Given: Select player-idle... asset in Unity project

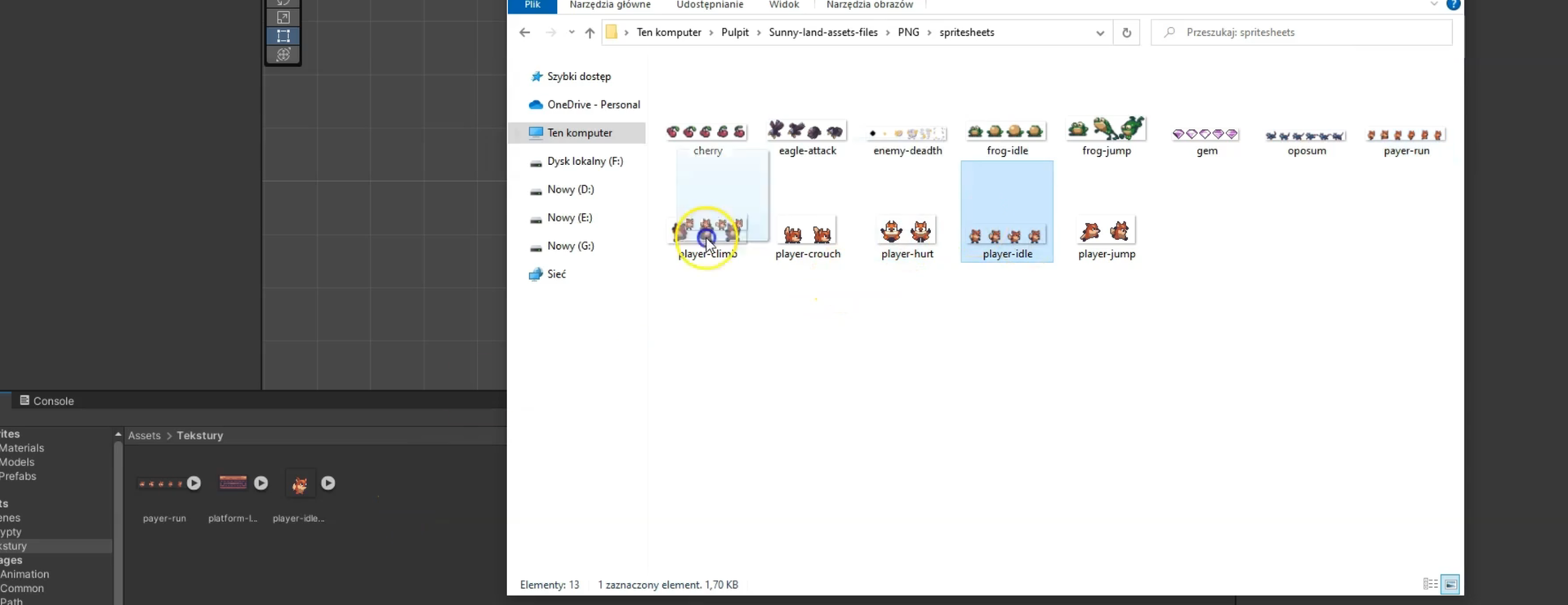Looking at the screenshot, I should [299, 496].
